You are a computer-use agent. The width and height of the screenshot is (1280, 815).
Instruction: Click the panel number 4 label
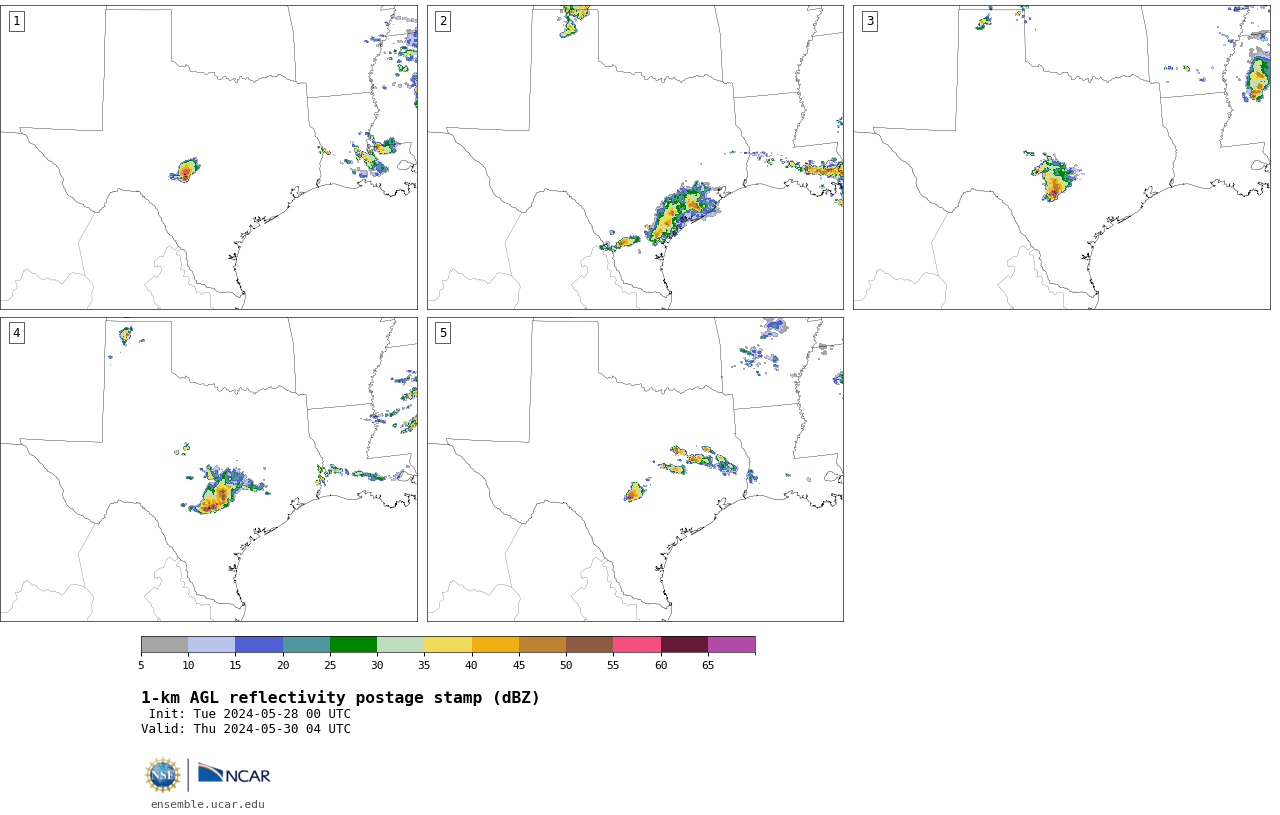[16, 333]
